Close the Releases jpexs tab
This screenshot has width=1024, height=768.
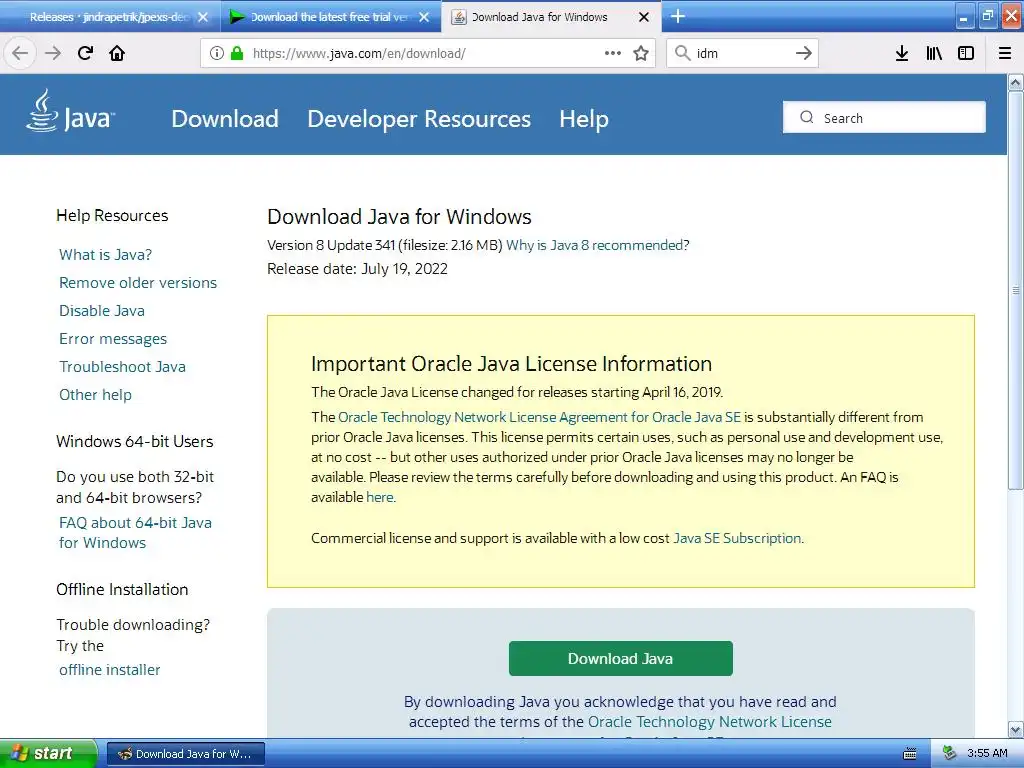203,17
